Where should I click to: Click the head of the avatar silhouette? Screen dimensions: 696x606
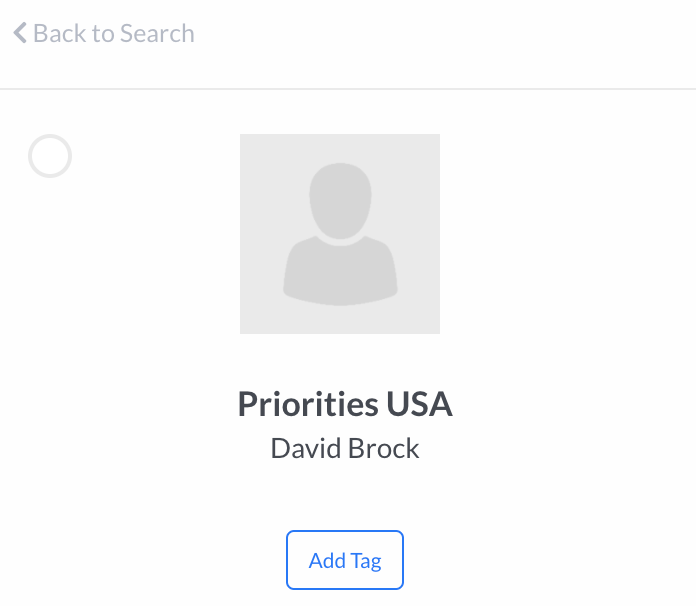click(x=340, y=201)
